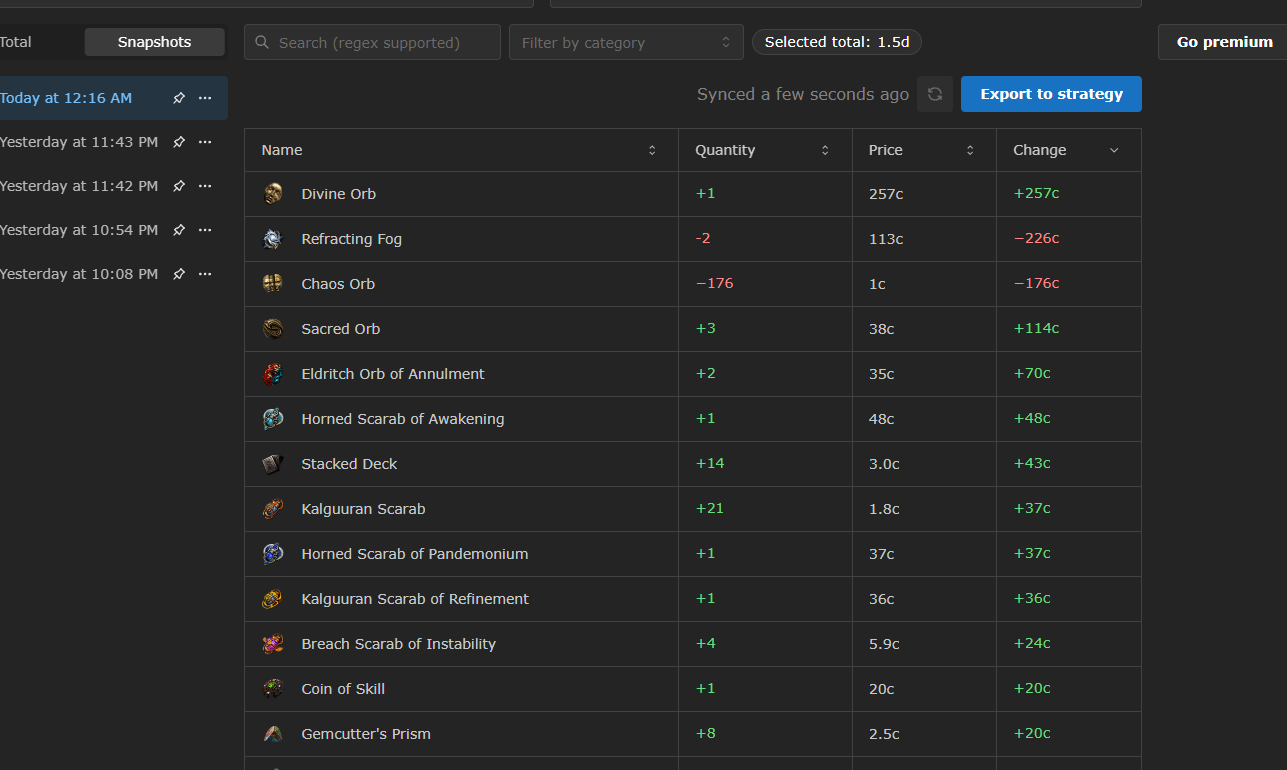Click the Sacred Orb name text

(x=341, y=329)
